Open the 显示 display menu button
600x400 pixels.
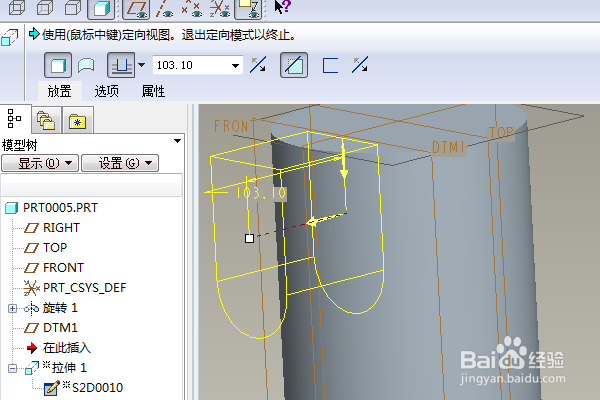[40, 163]
